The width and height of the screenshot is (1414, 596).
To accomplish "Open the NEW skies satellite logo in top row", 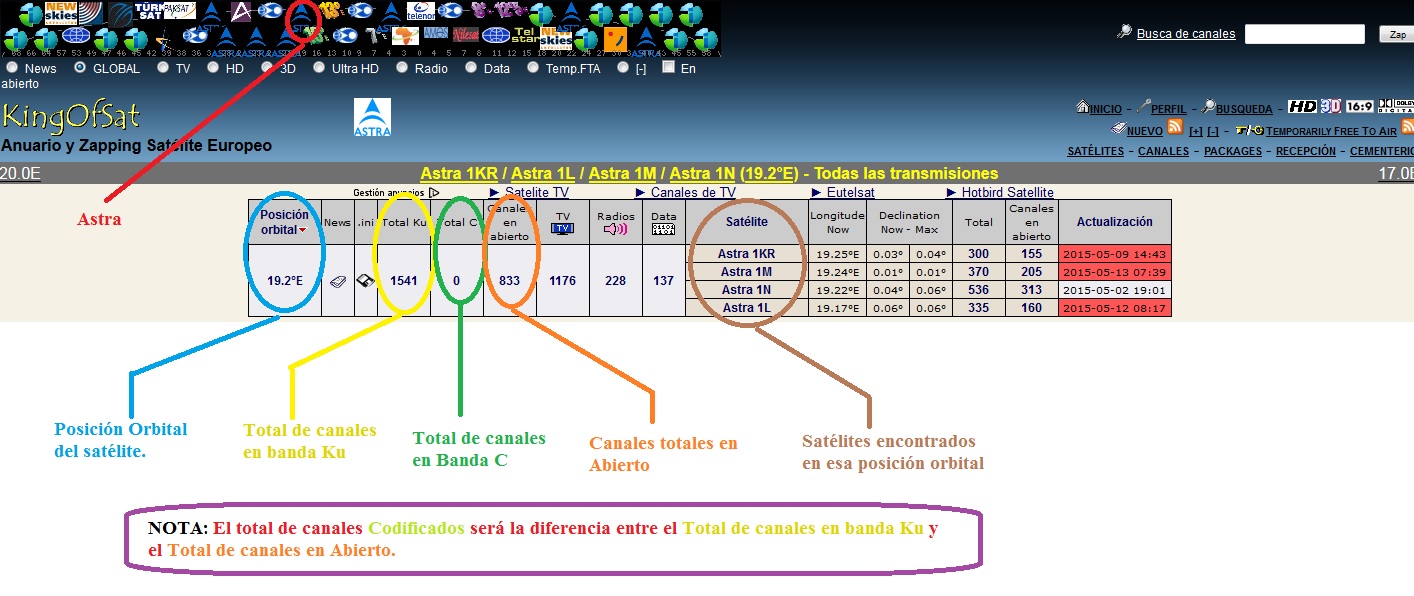I will 61,12.
